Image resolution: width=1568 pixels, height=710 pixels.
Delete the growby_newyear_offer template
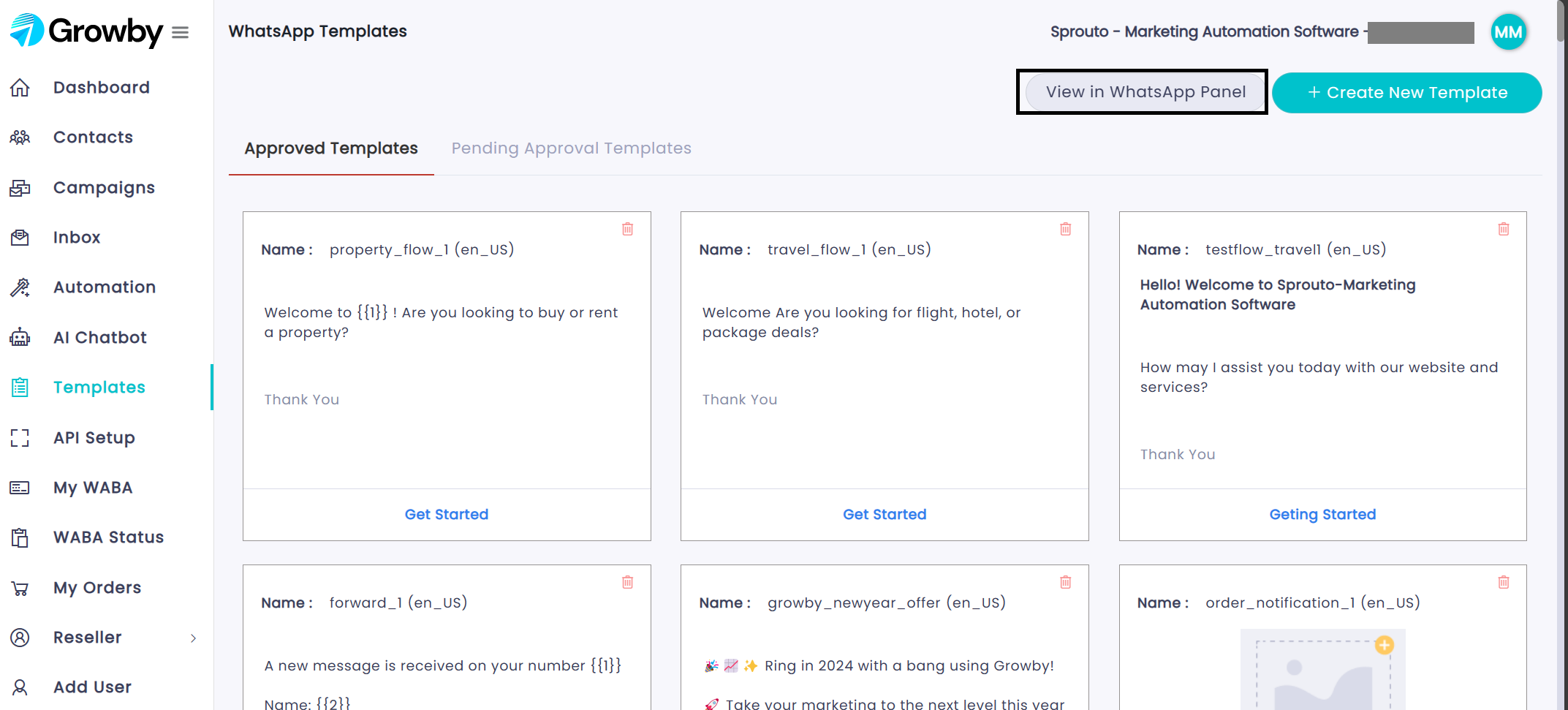[x=1065, y=582]
